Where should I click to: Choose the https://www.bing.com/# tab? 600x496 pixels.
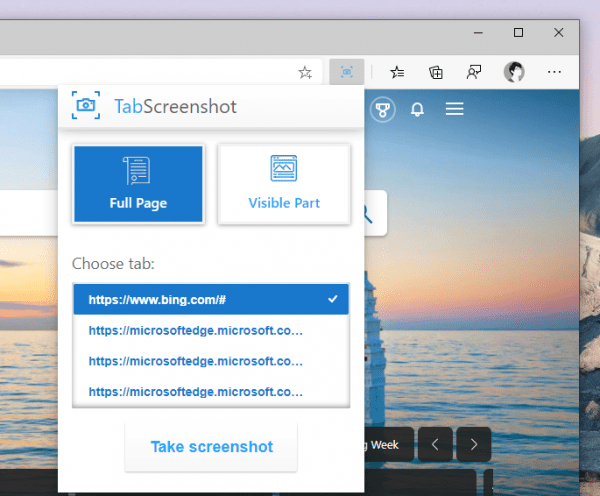pos(211,299)
